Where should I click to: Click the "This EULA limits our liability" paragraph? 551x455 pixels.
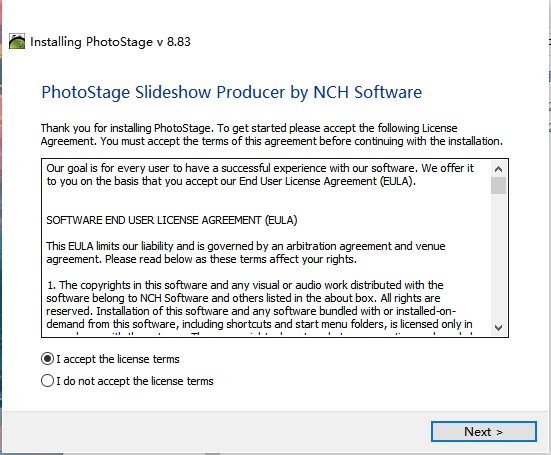pos(246,253)
